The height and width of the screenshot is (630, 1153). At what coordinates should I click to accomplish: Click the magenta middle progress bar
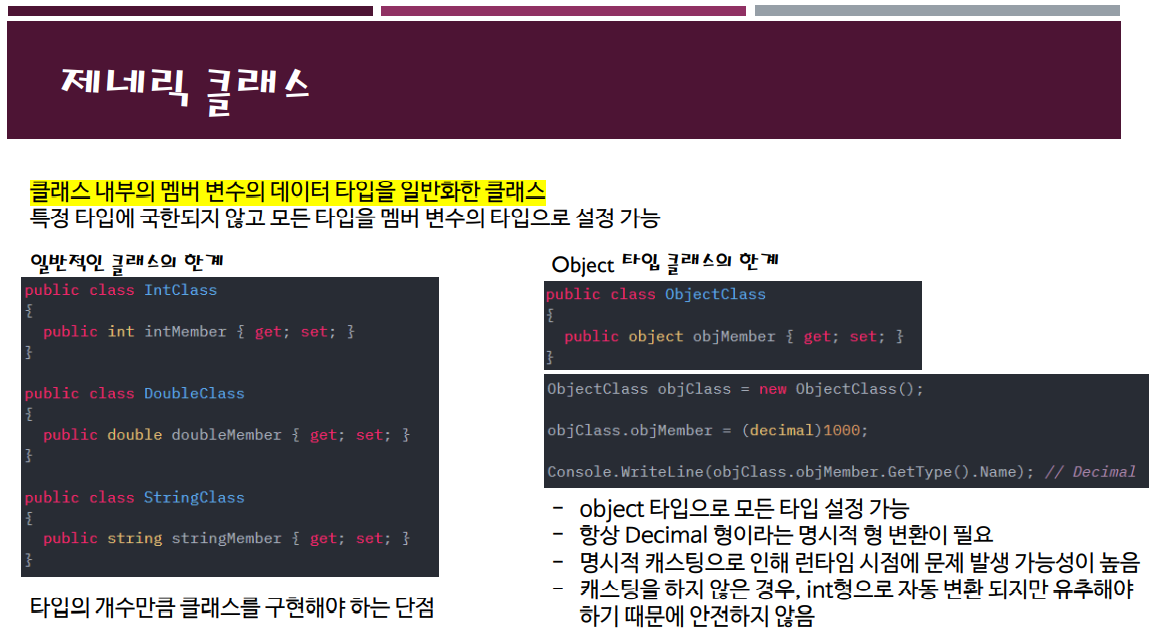click(x=563, y=11)
